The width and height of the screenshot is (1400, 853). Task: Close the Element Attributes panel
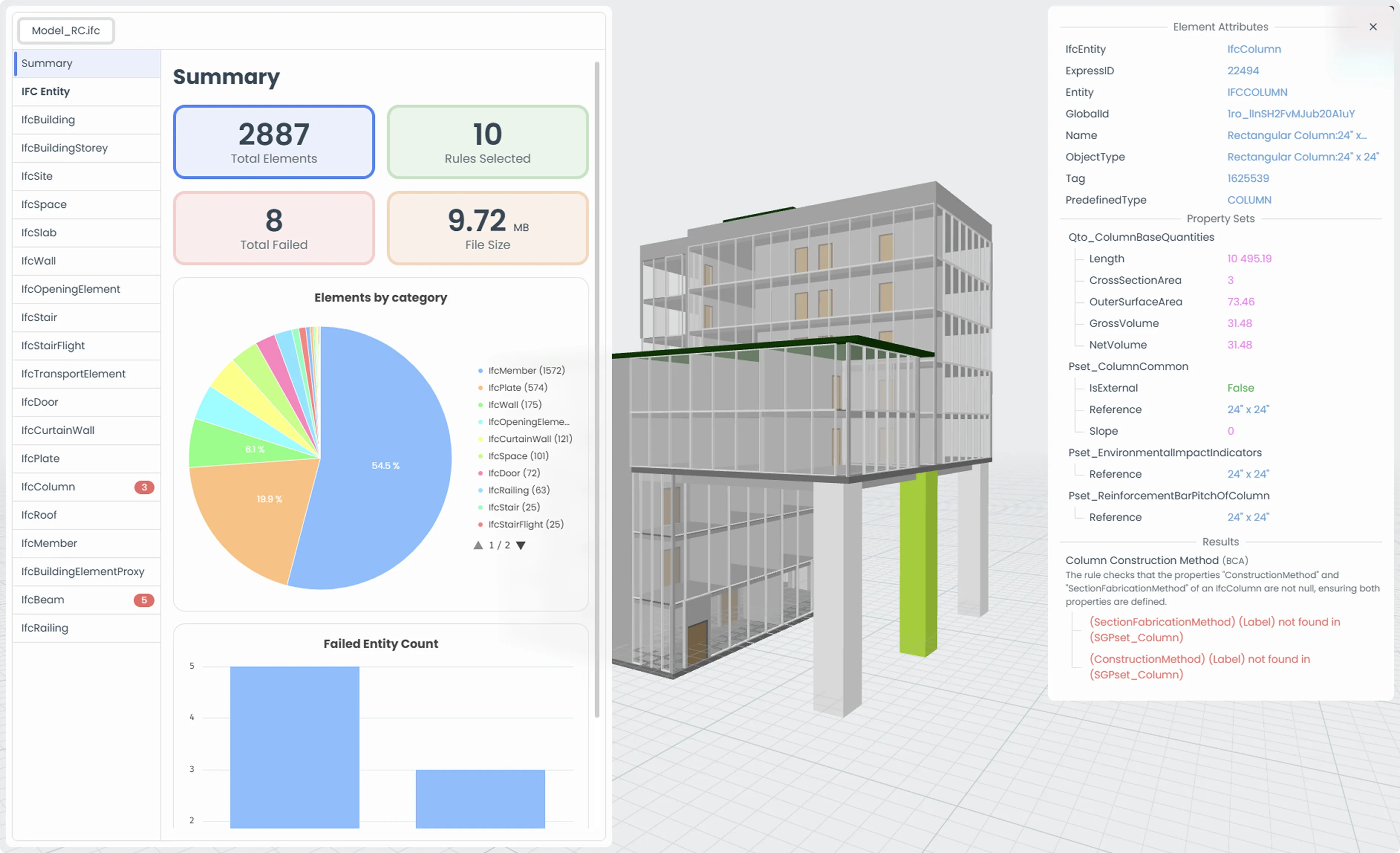pyautogui.click(x=1373, y=27)
